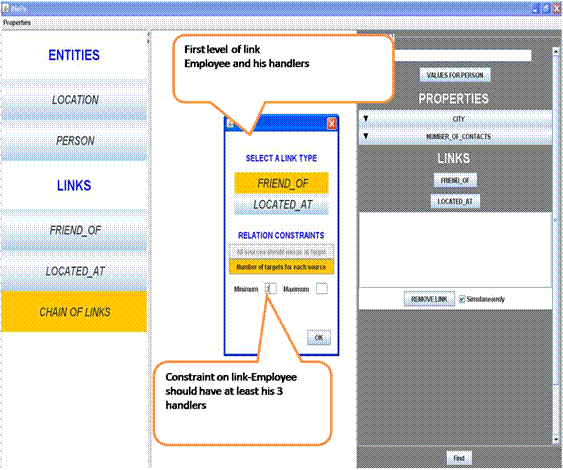The image size is (563, 470).
Task: Click the dialog title bar icon
Action: 230,124
